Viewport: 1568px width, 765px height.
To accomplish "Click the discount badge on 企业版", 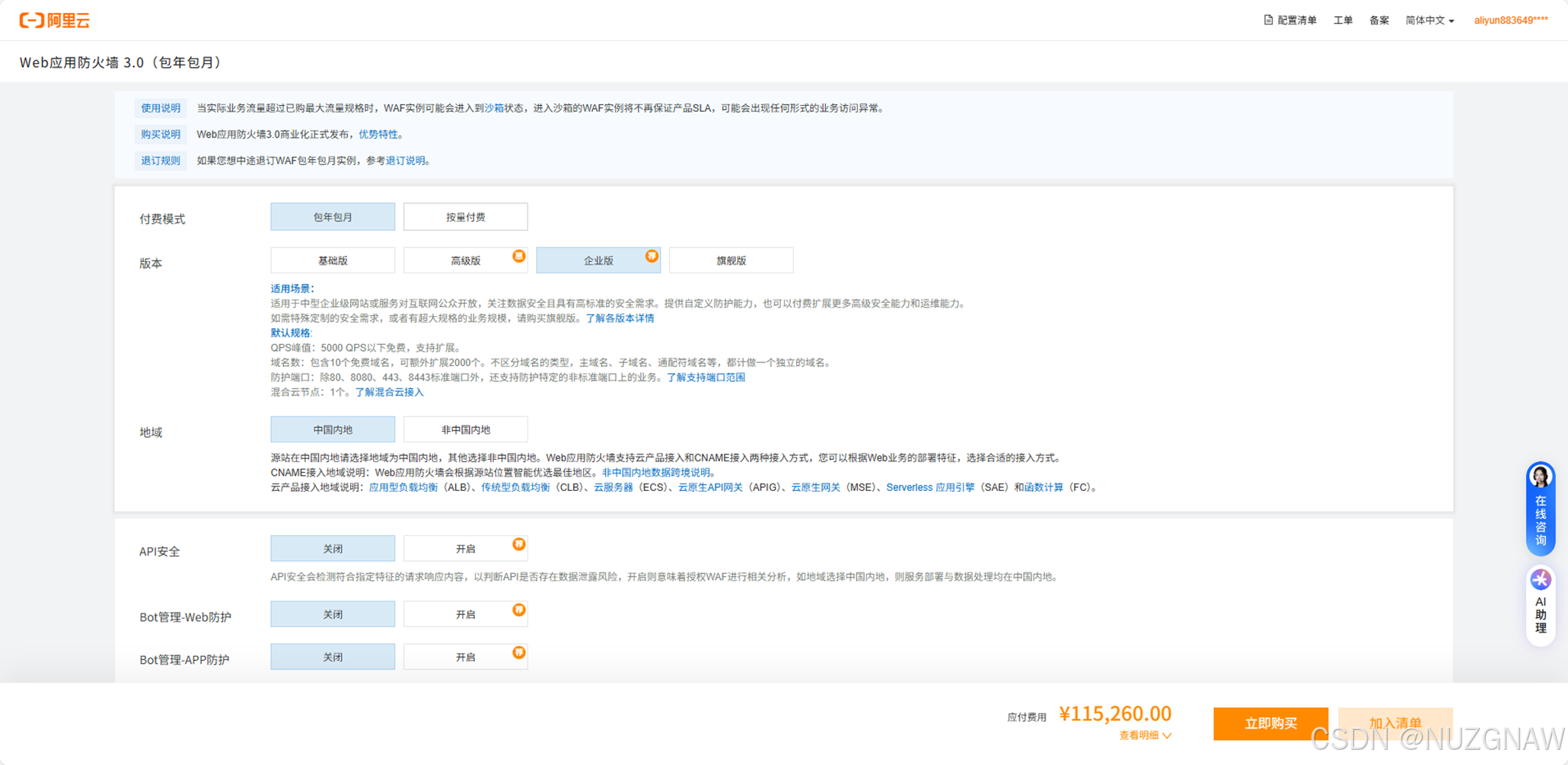I will pyautogui.click(x=652, y=257).
